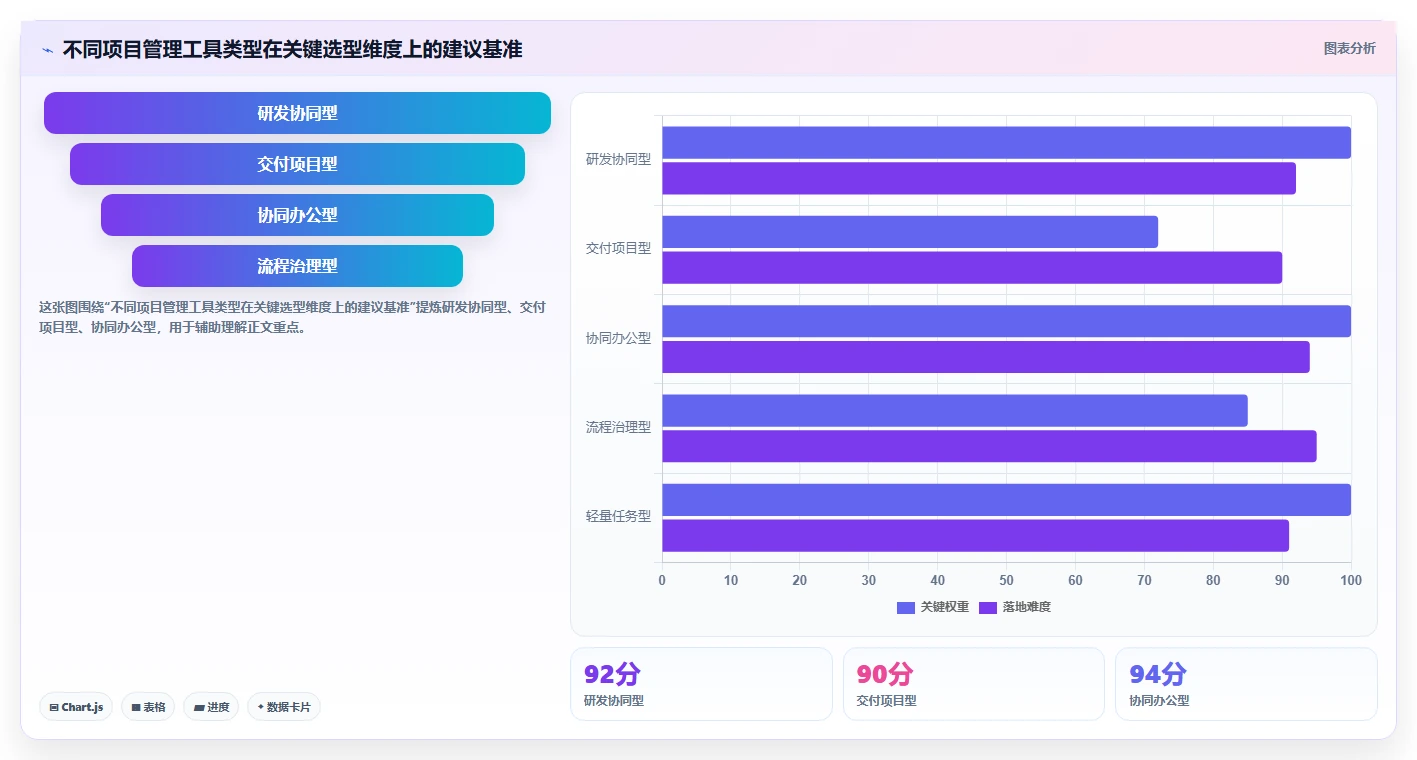Select the 协同办公型 funnel bar
Viewport: 1417px width, 760px height.
[x=297, y=215]
